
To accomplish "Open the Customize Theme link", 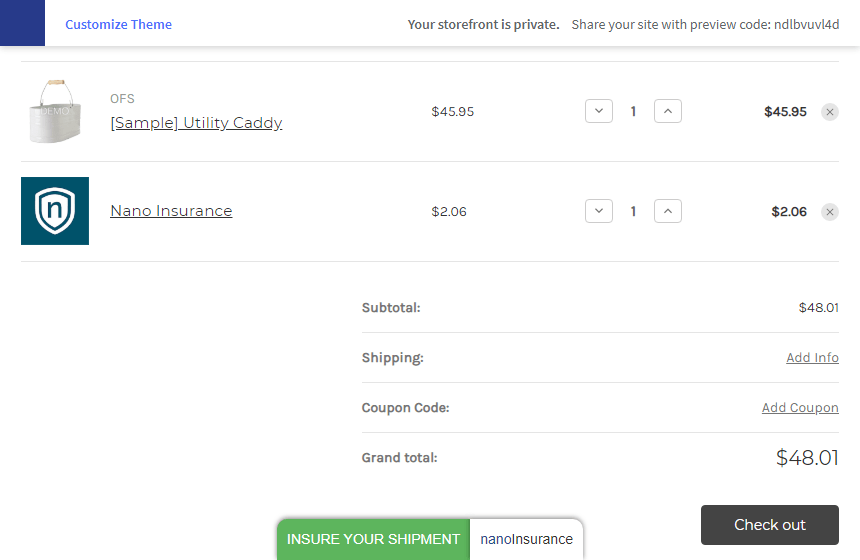I will (118, 24).
